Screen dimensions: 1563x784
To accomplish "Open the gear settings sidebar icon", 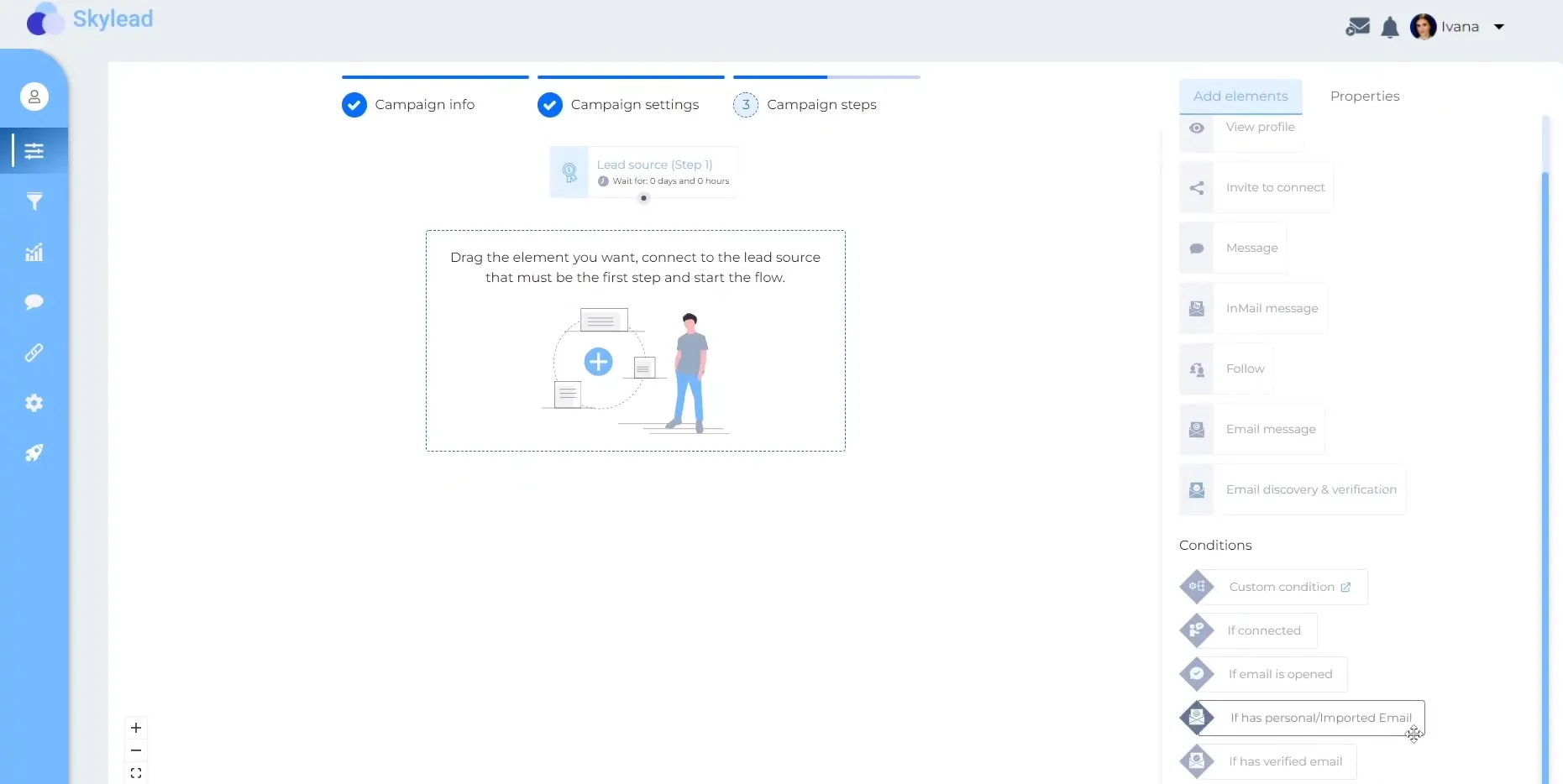I will (x=34, y=403).
